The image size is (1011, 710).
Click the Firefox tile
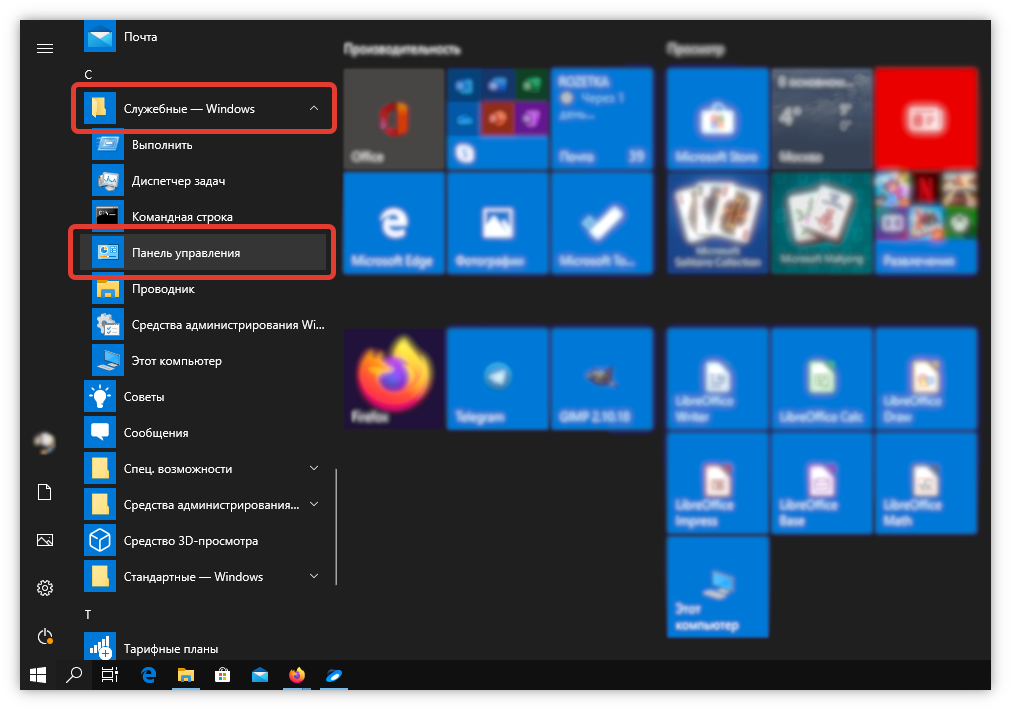393,379
